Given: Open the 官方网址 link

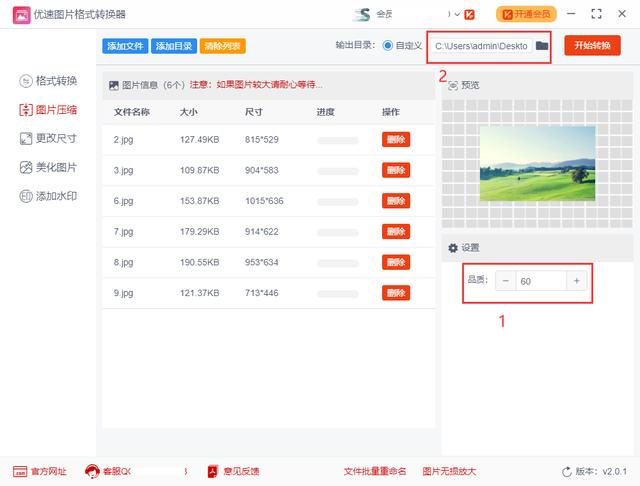Looking at the screenshot, I should [40, 472].
